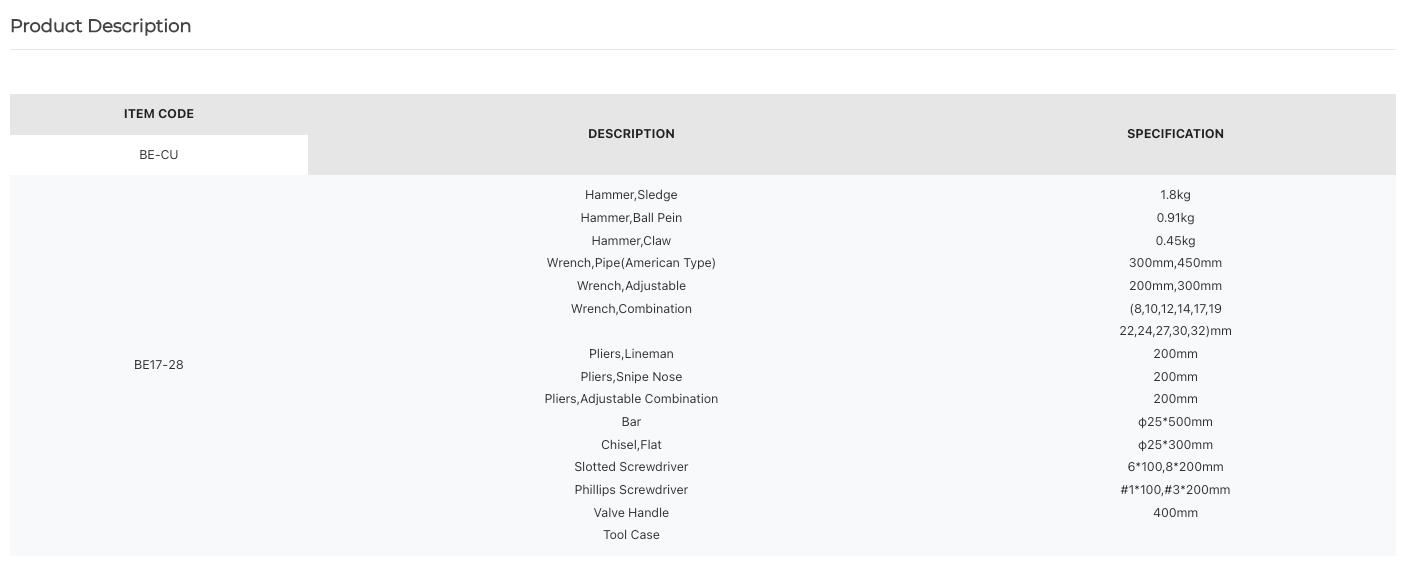Select the ITEM CODE column header
The height and width of the screenshot is (573, 1409).
(x=159, y=114)
